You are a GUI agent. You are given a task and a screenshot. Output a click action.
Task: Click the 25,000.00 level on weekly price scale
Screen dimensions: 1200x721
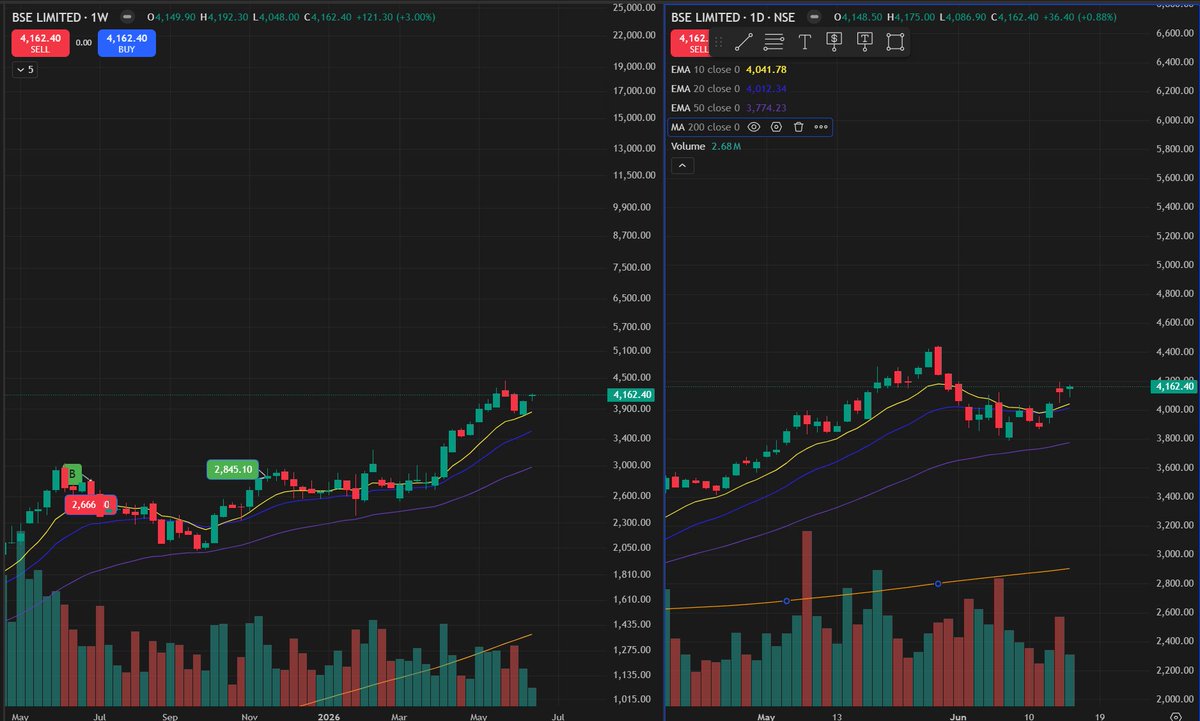[x=632, y=7]
